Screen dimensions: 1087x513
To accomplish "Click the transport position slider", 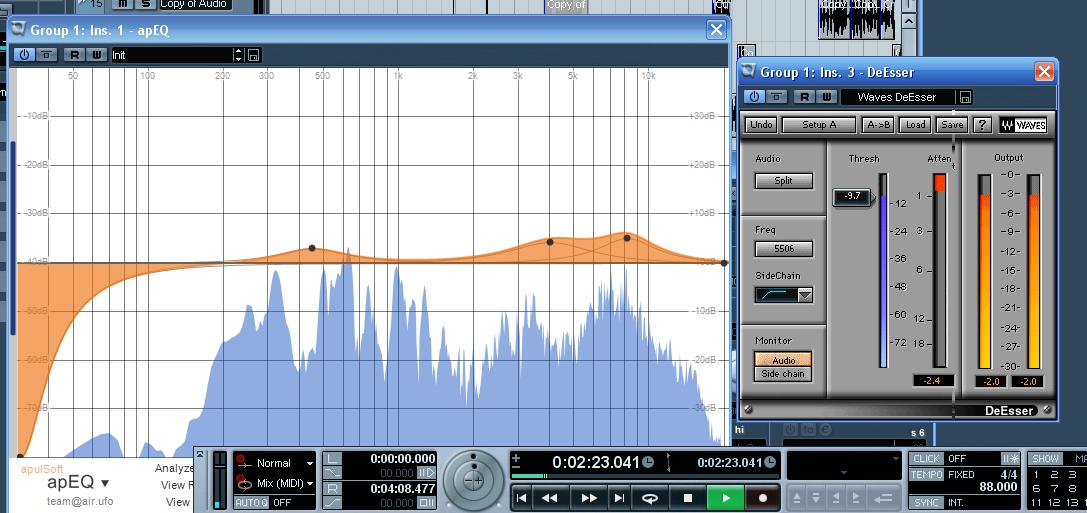I will pyautogui.click(x=645, y=476).
